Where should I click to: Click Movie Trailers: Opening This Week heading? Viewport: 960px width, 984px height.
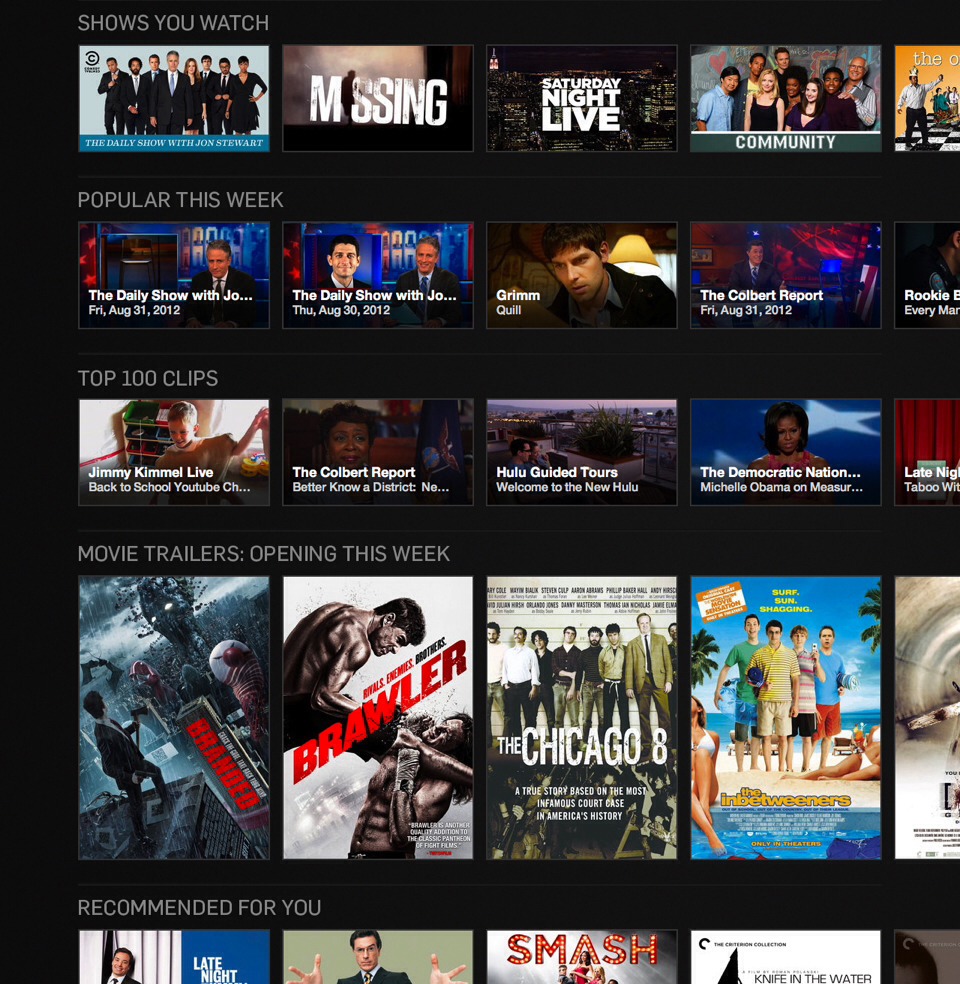tap(264, 554)
